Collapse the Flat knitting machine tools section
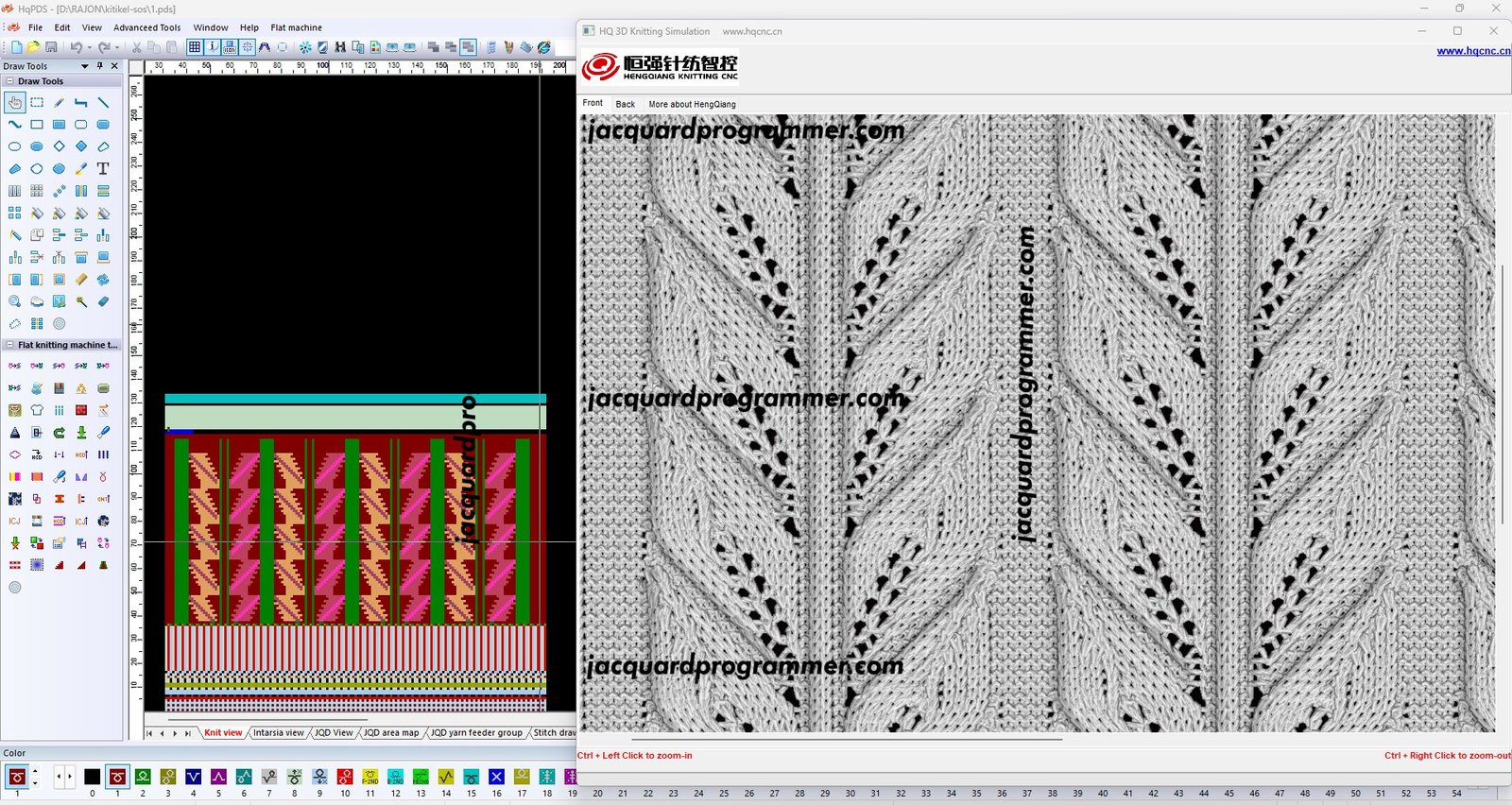The image size is (1512, 805). point(10,345)
